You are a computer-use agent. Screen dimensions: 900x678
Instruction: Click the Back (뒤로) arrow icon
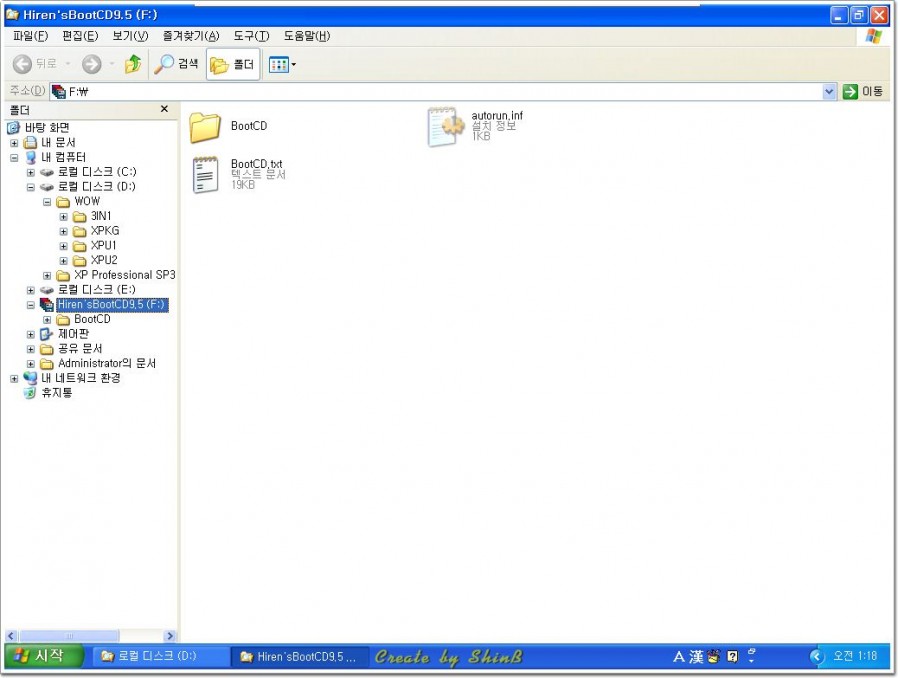(22, 64)
